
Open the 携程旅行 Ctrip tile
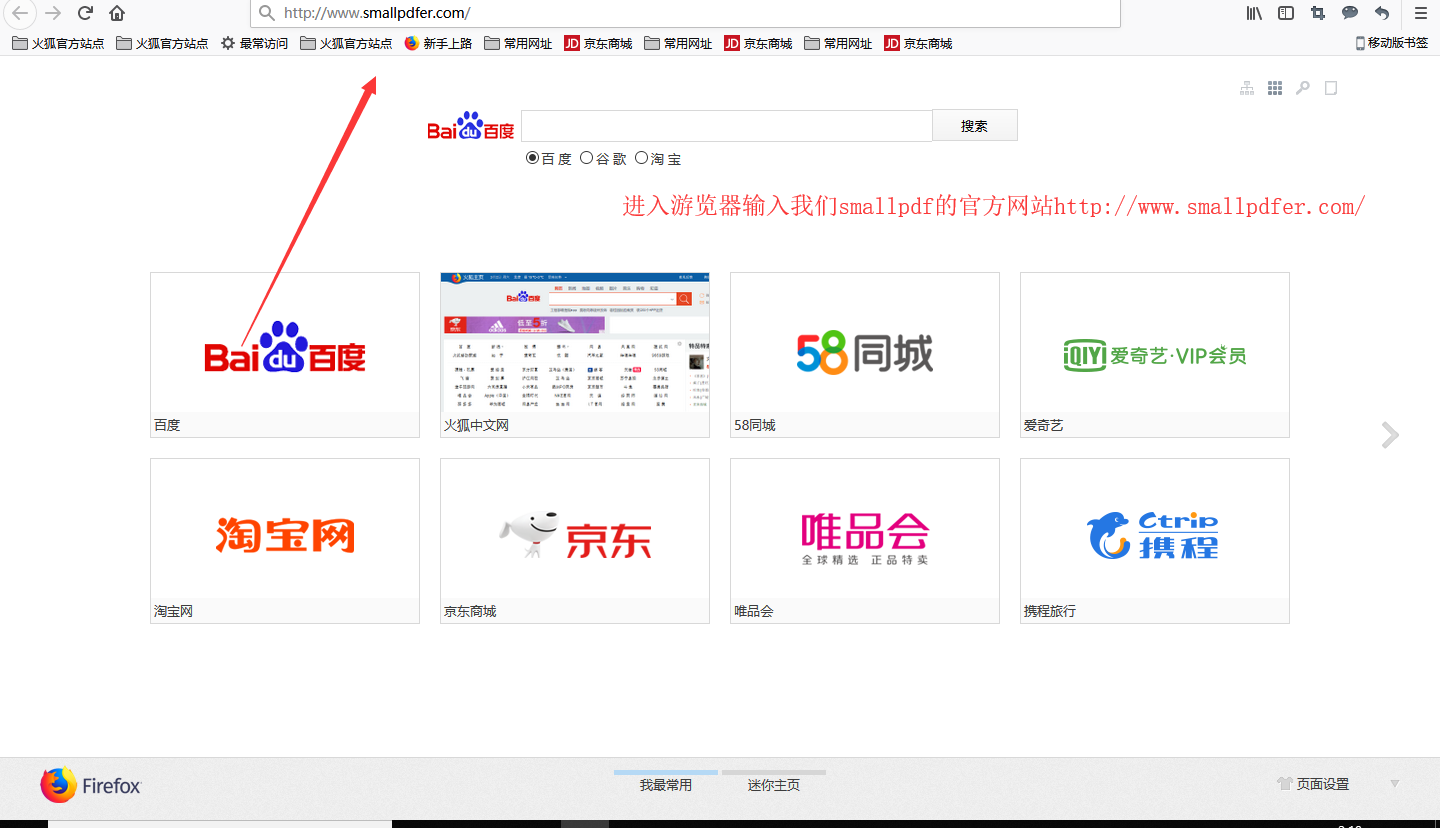point(1155,541)
